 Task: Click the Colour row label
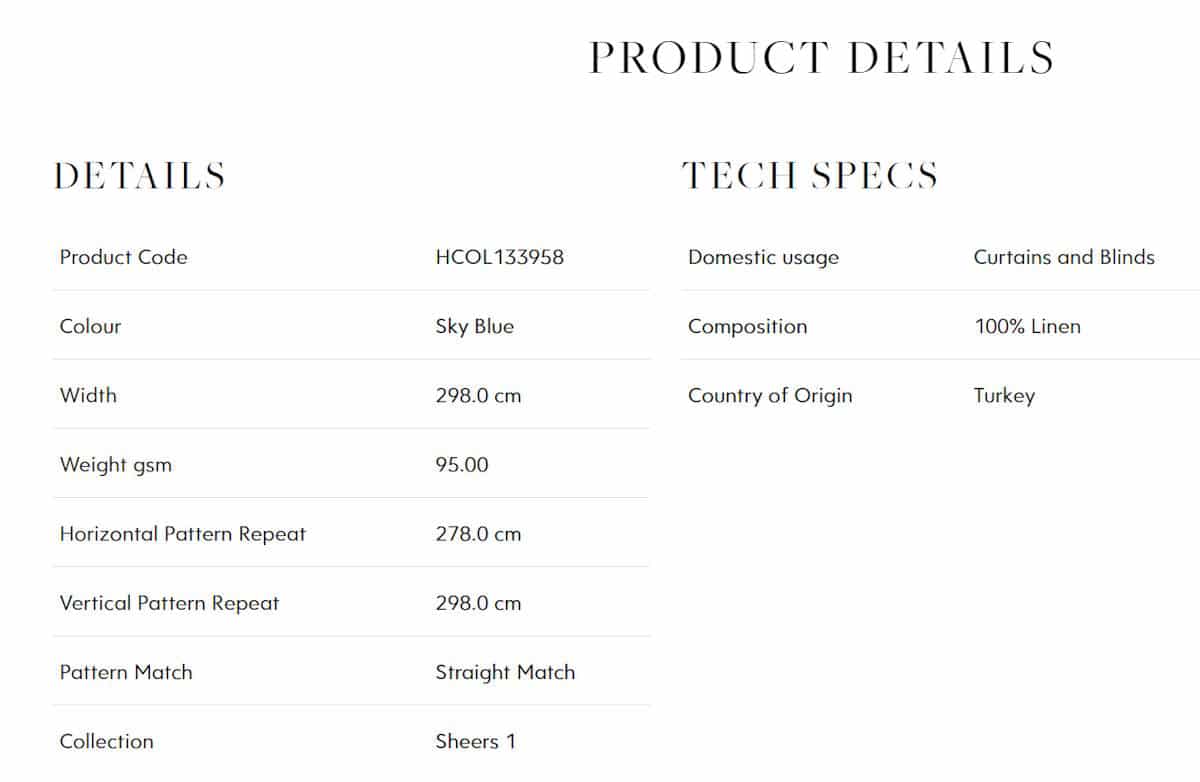tap(90, 326)
